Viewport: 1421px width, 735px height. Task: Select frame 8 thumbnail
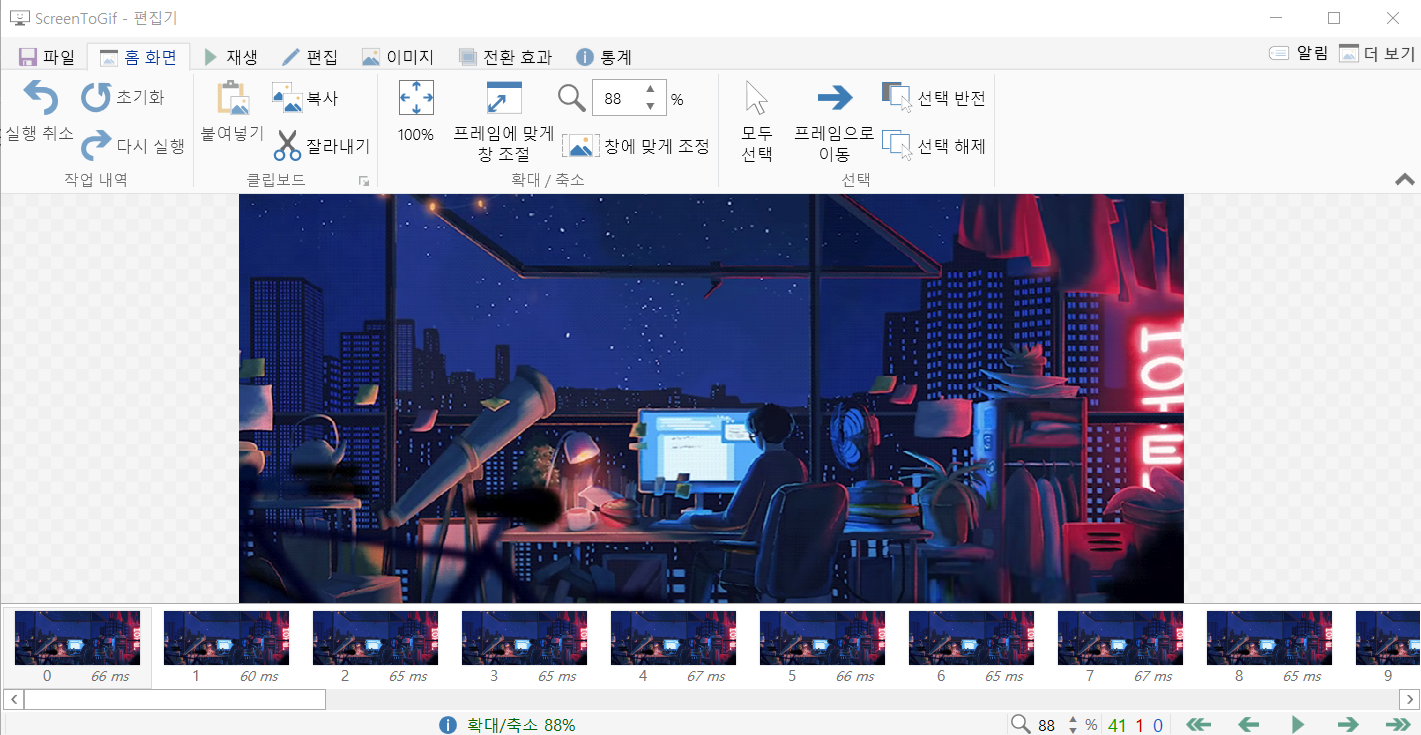[1269, 638]
